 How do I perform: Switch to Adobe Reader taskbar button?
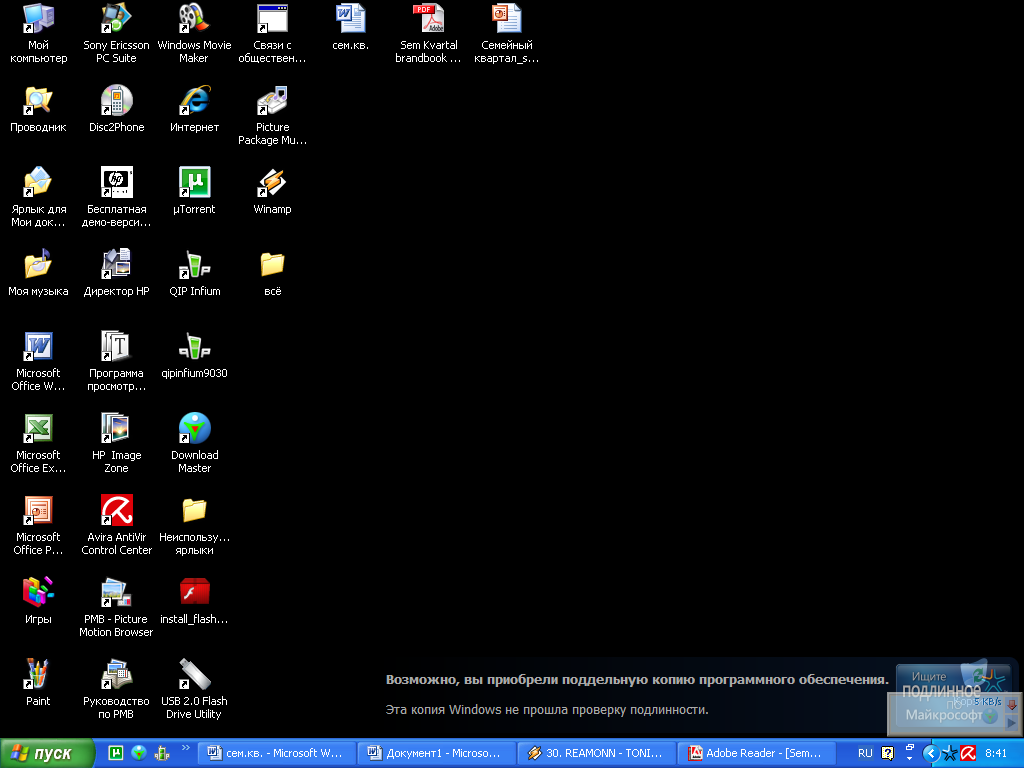[757, 753]
